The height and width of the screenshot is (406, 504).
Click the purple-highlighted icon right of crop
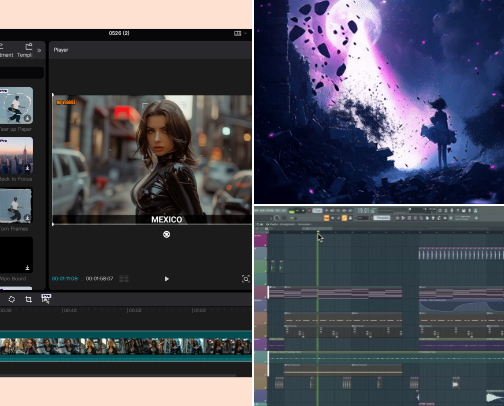point(46,299)
